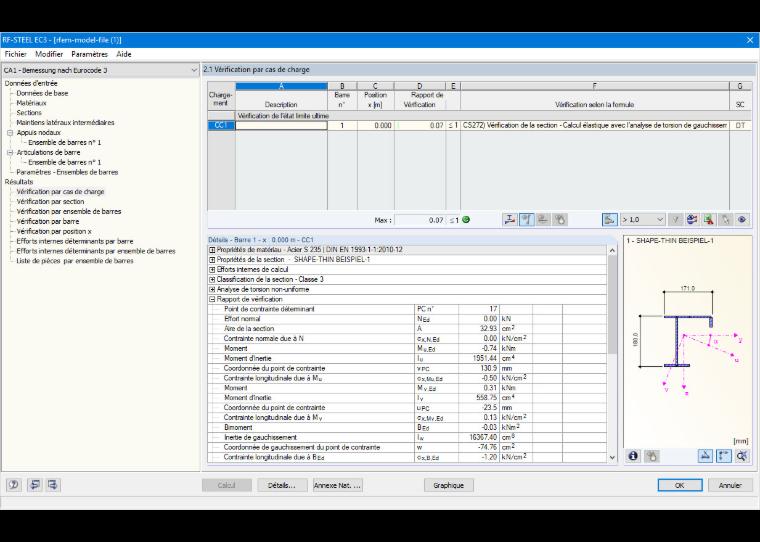Click the Annuler button

click(x=730, y=485)
